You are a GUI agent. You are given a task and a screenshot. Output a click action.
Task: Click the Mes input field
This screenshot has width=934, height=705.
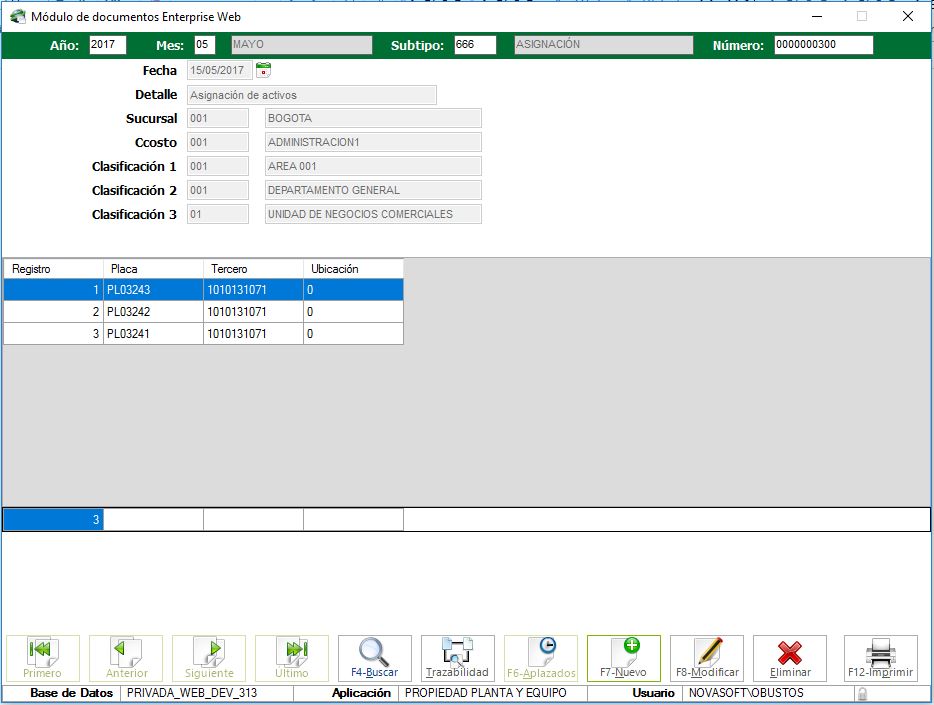204,45
